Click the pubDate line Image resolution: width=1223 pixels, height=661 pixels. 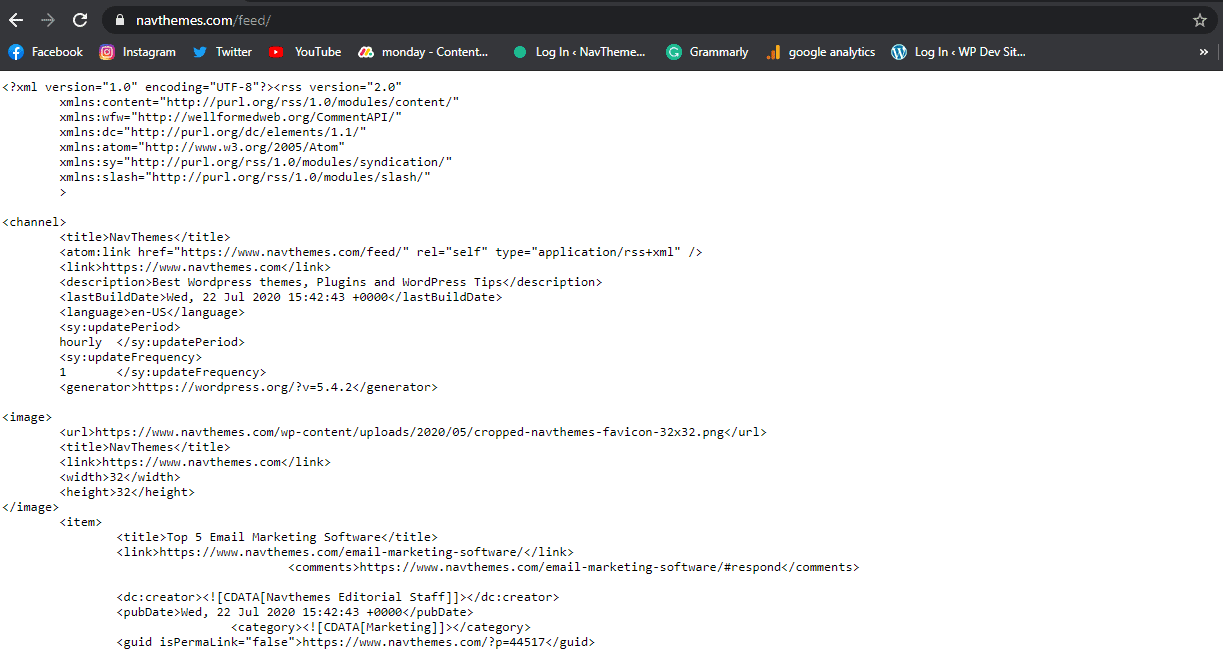point(295,612)
